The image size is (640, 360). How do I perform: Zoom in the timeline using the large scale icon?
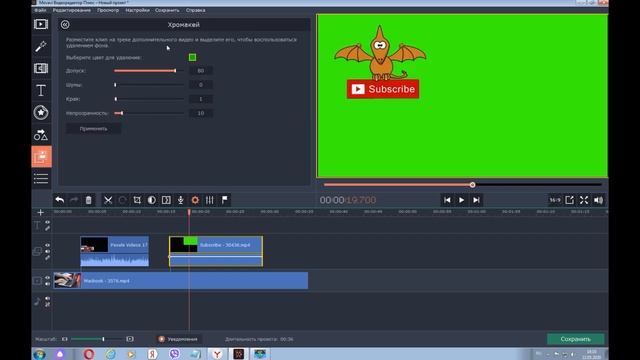pos(130,339)
